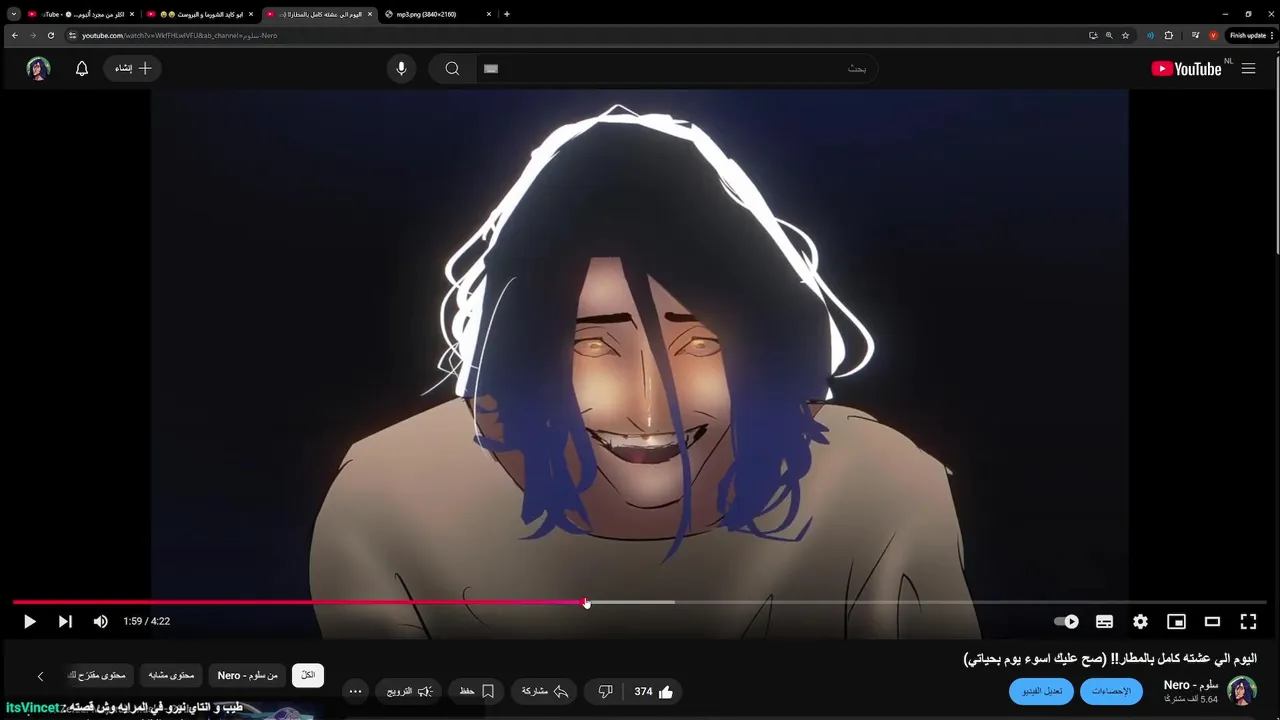Switch to the ابو كايد الشورما tab
Viewport: 1280px width, 720px height.
coord(202,14)
